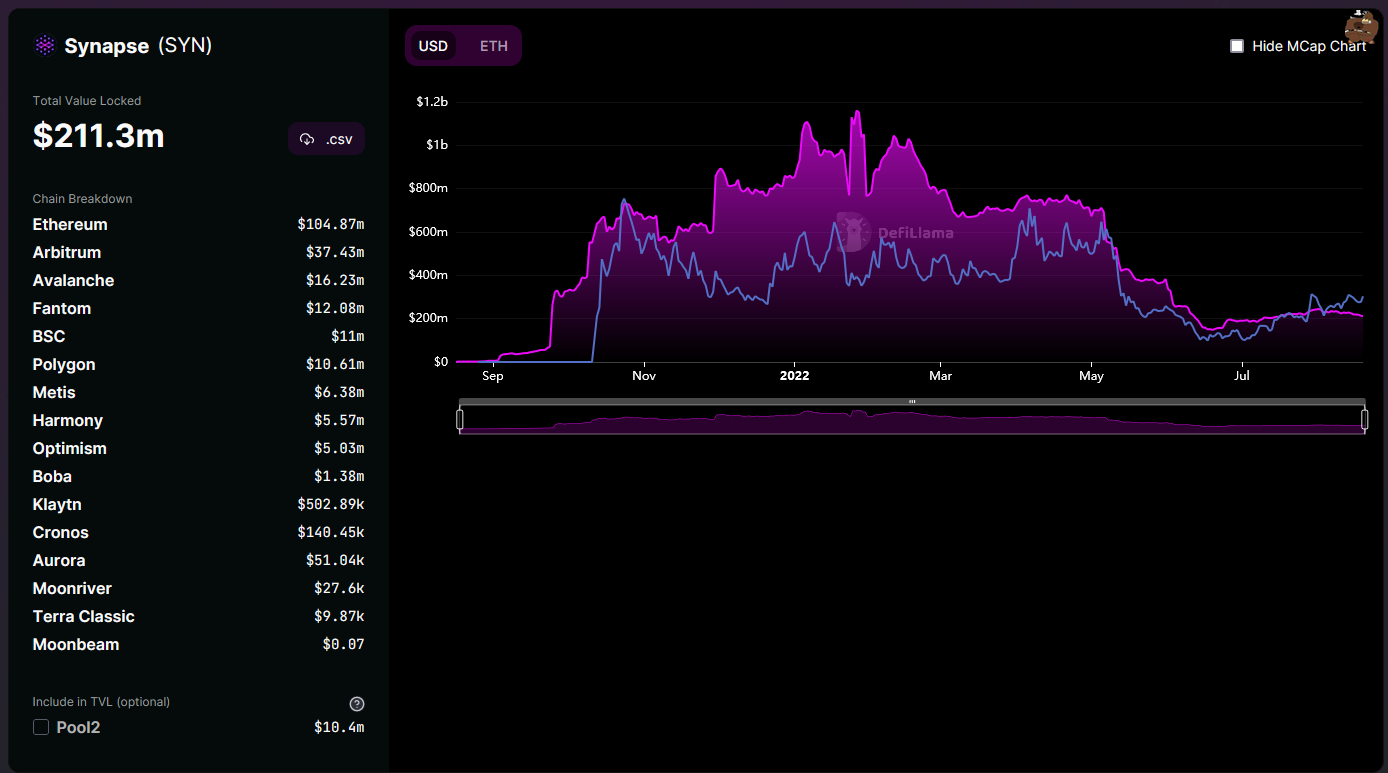The image size is (1388, 773).
Task: Click the range selector's top center grip
Action: 912,401
